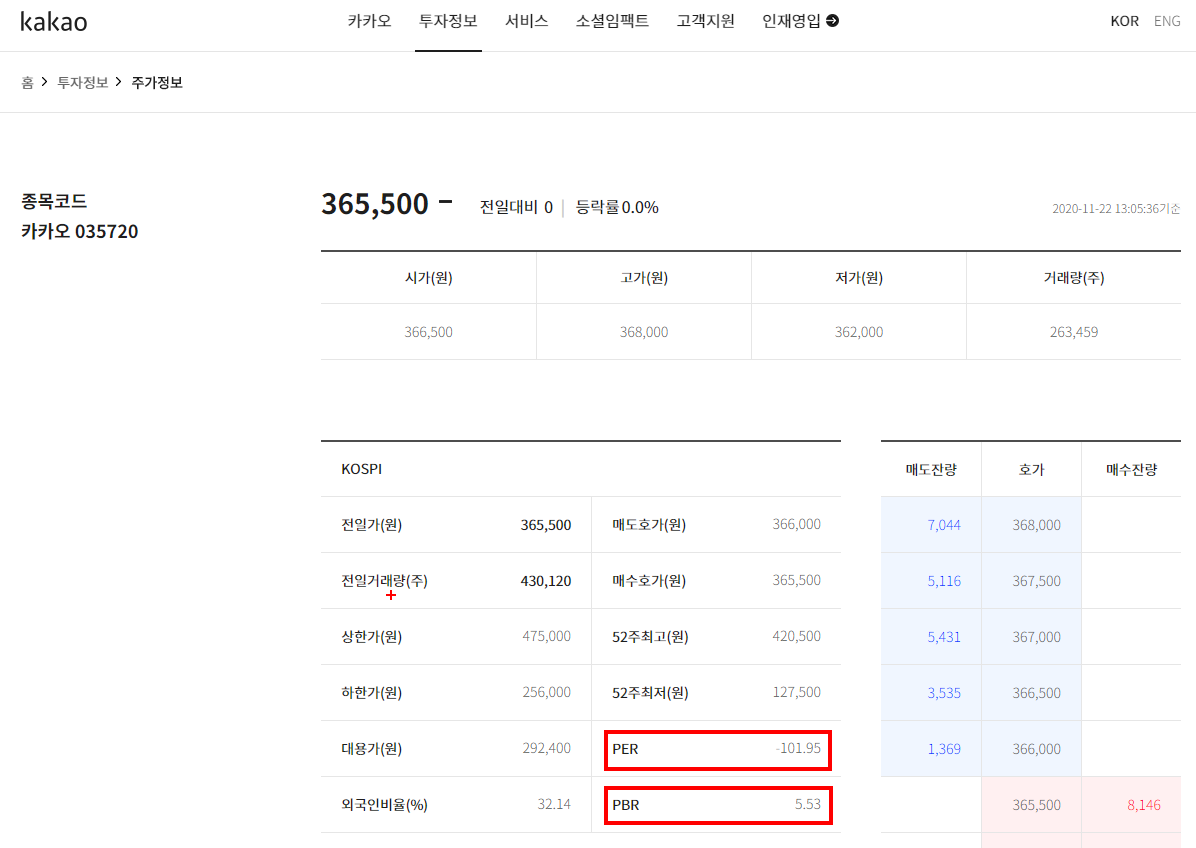Click the PBR label

point(625,805)
